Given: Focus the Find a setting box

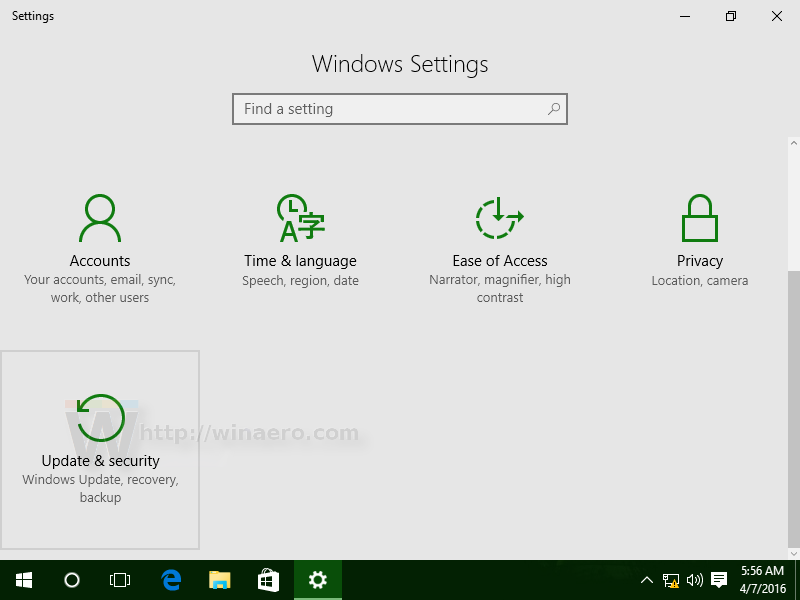Looking at the screenshot, I should pyautogui.click(x=399, y=109).
